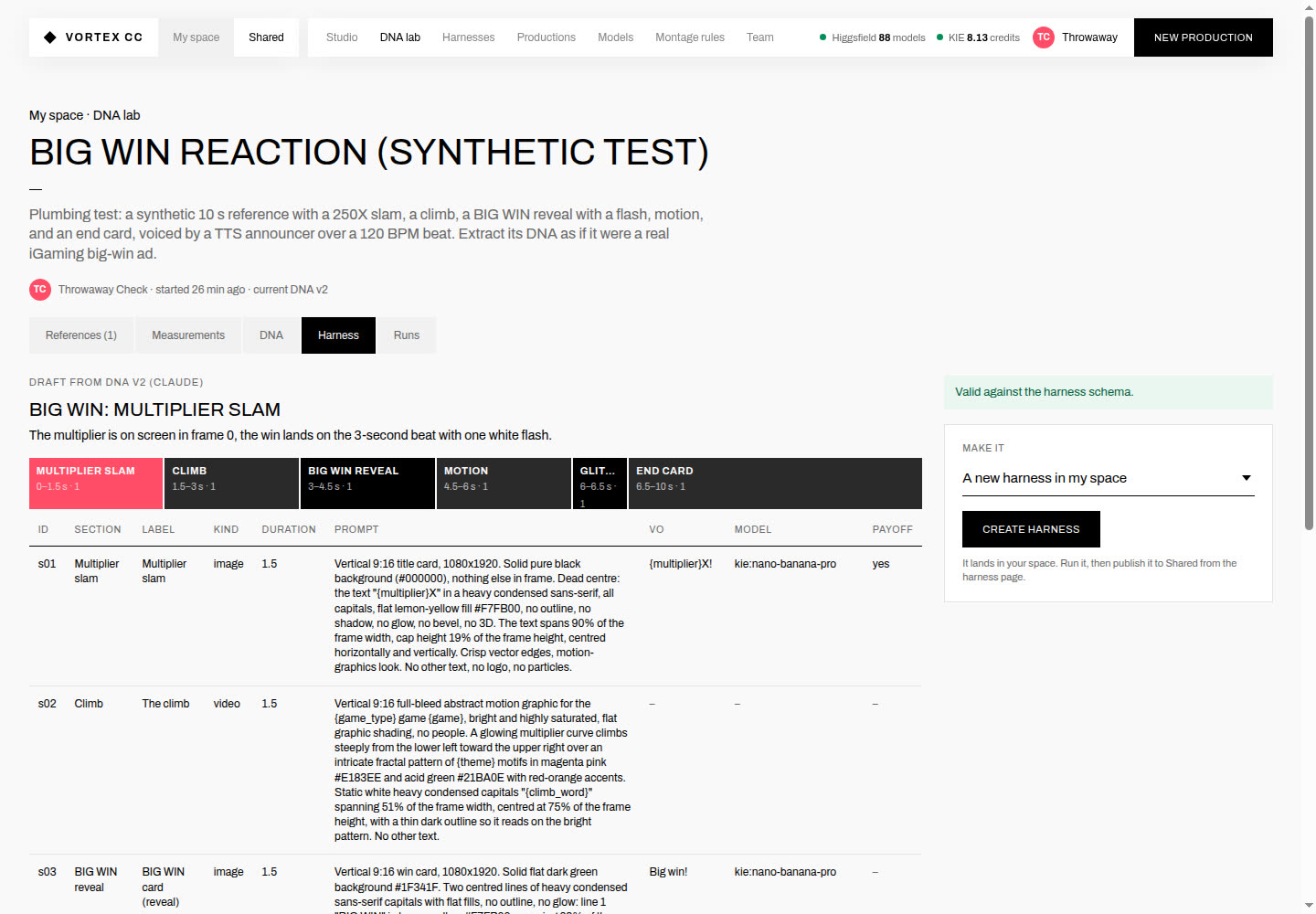Open Montage rules navigation item

tap(690, 37)
